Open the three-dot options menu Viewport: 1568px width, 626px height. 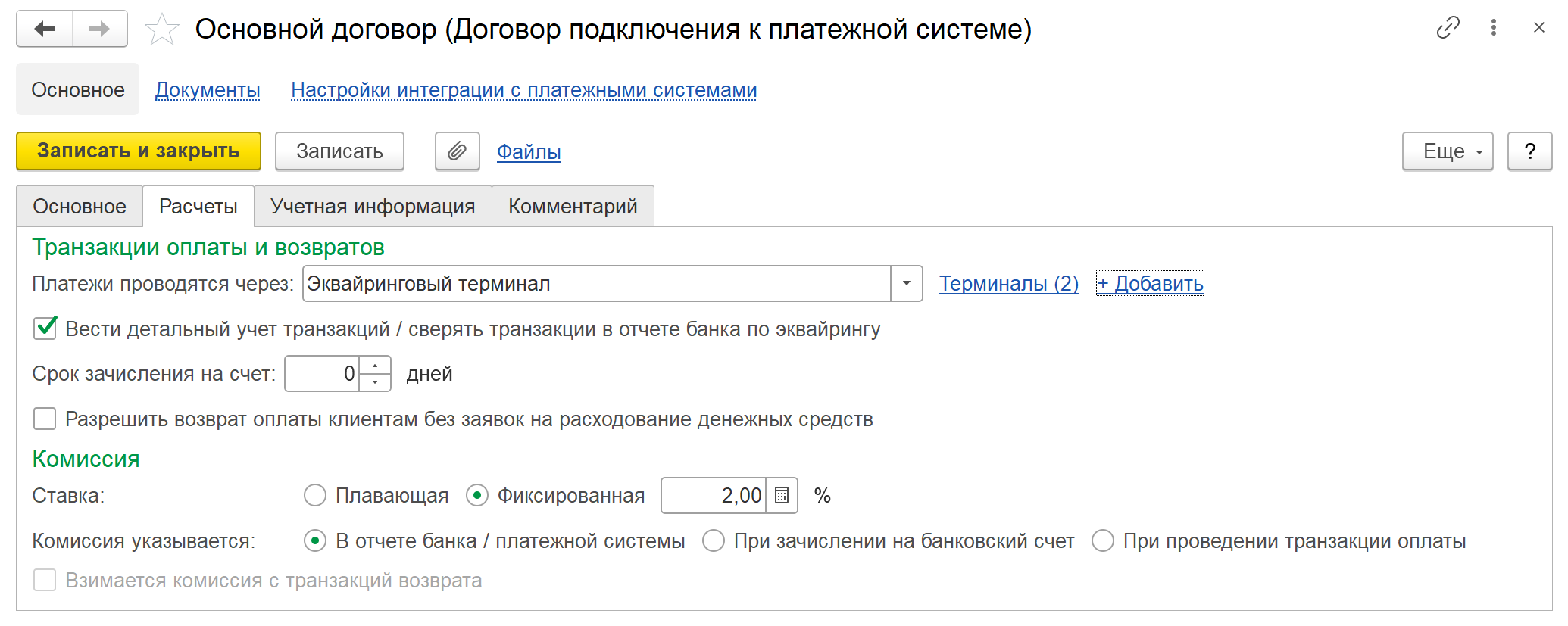tap(1493, 28)
